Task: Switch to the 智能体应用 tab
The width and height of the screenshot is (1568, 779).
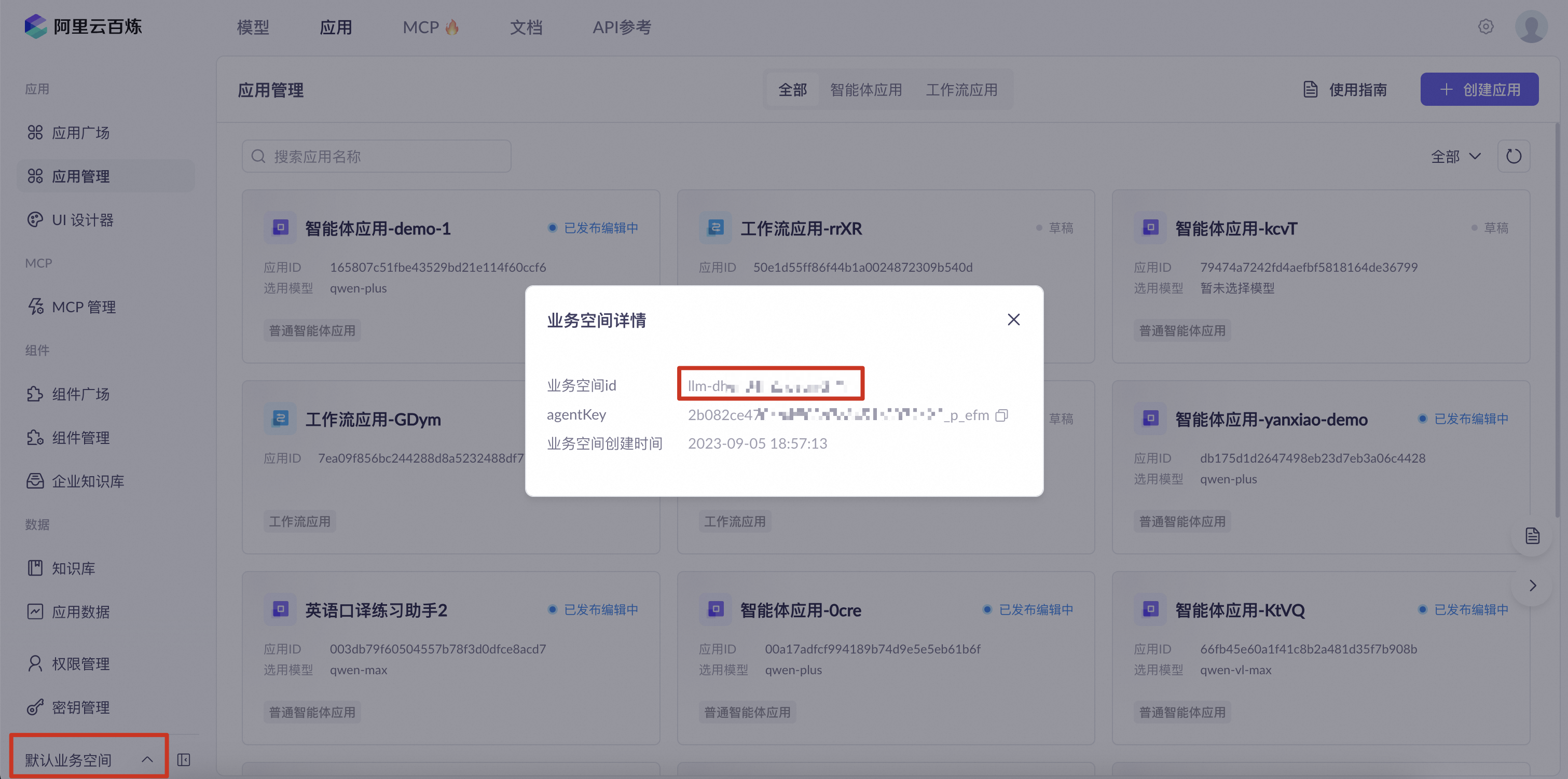Action: pos(865,89)
